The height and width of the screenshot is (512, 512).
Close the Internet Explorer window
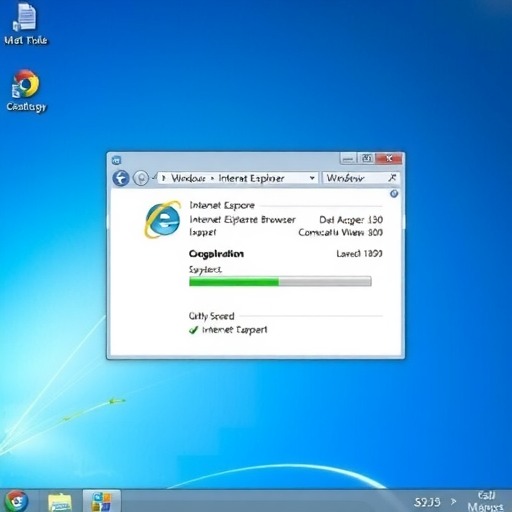(x=389, y=158)
